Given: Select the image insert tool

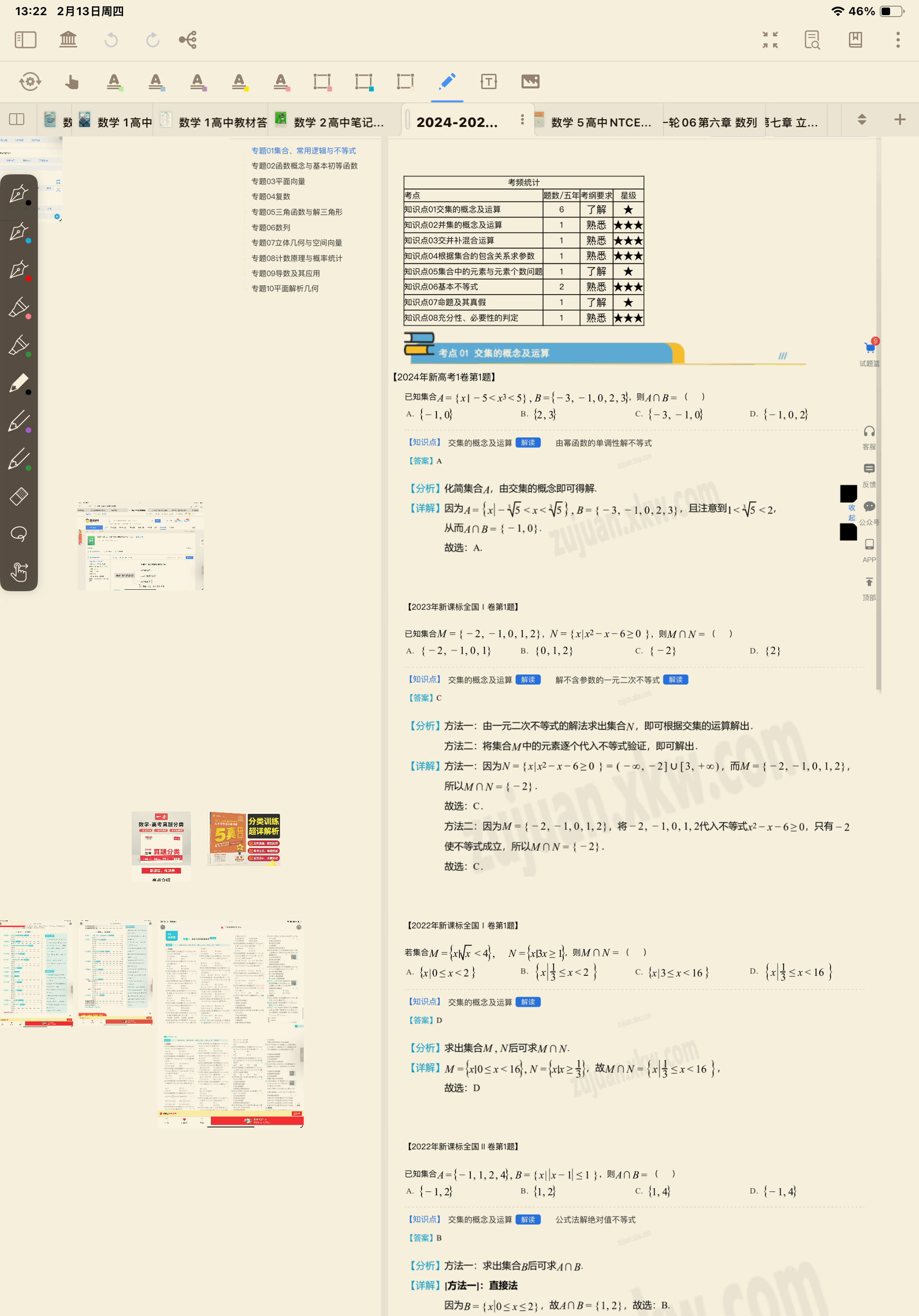Looking at the screenshot, I should [530, 81].
